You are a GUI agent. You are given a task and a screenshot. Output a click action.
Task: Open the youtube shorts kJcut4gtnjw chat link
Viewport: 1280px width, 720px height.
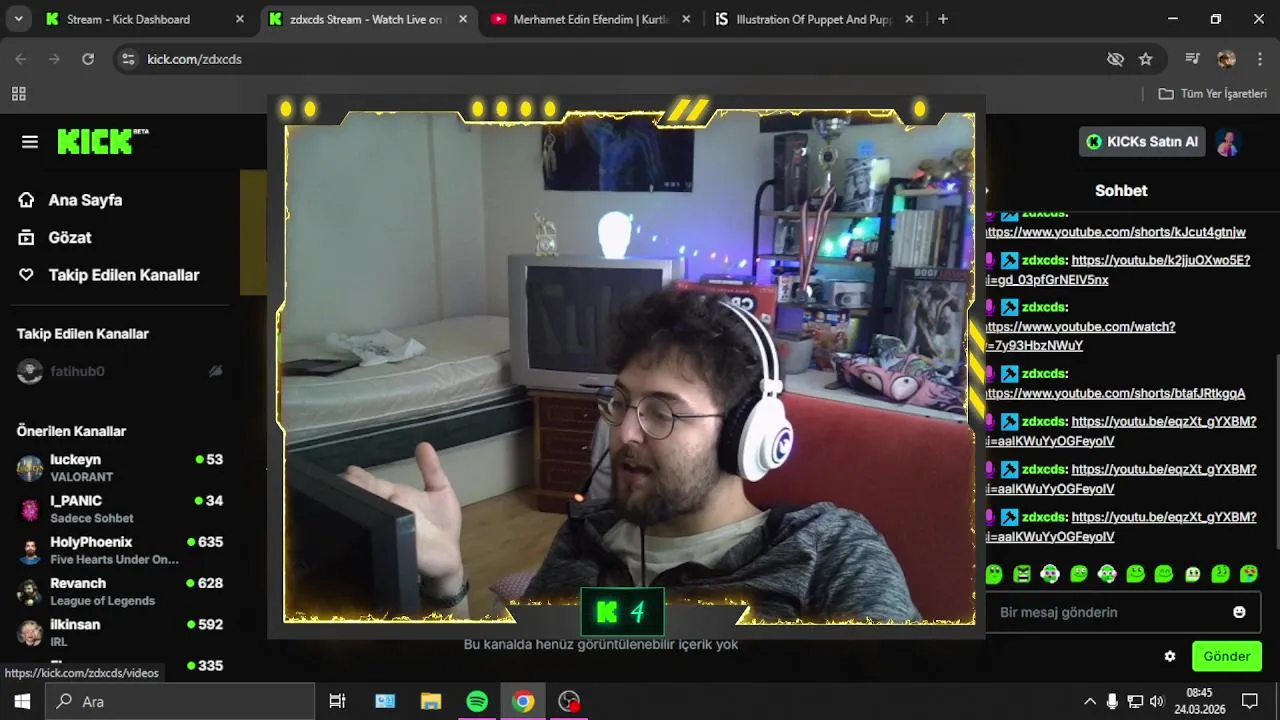1115,232
